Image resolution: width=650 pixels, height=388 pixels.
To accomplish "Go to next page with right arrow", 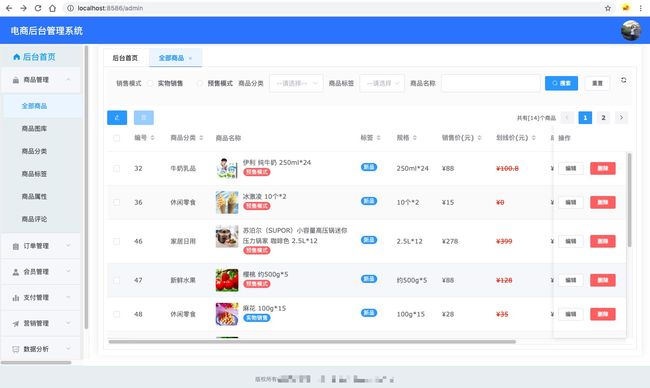I will 621,118.
